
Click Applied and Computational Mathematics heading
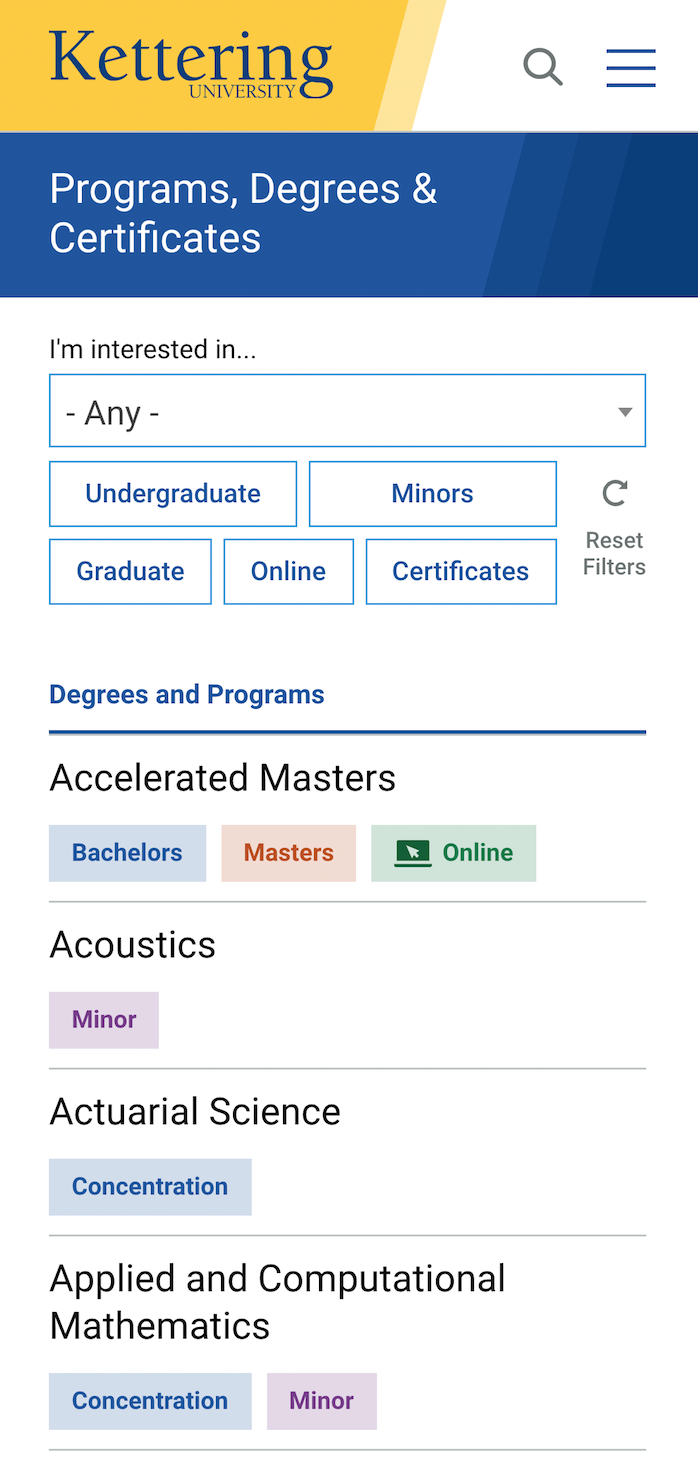point(277,1300)
